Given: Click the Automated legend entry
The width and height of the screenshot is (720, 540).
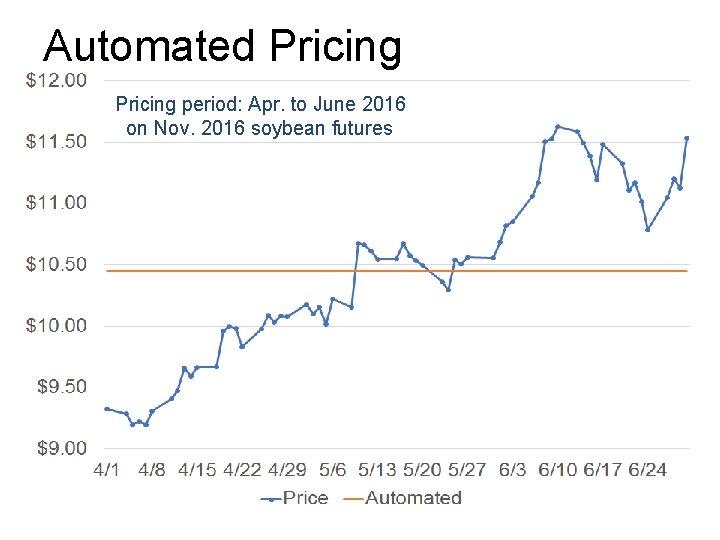Looking at the screenshot, I should point(413,498).
